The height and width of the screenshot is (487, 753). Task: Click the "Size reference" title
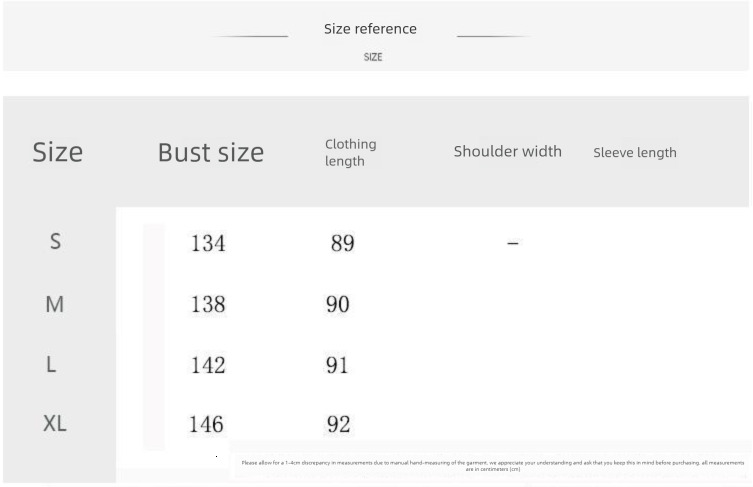(370, 29)
